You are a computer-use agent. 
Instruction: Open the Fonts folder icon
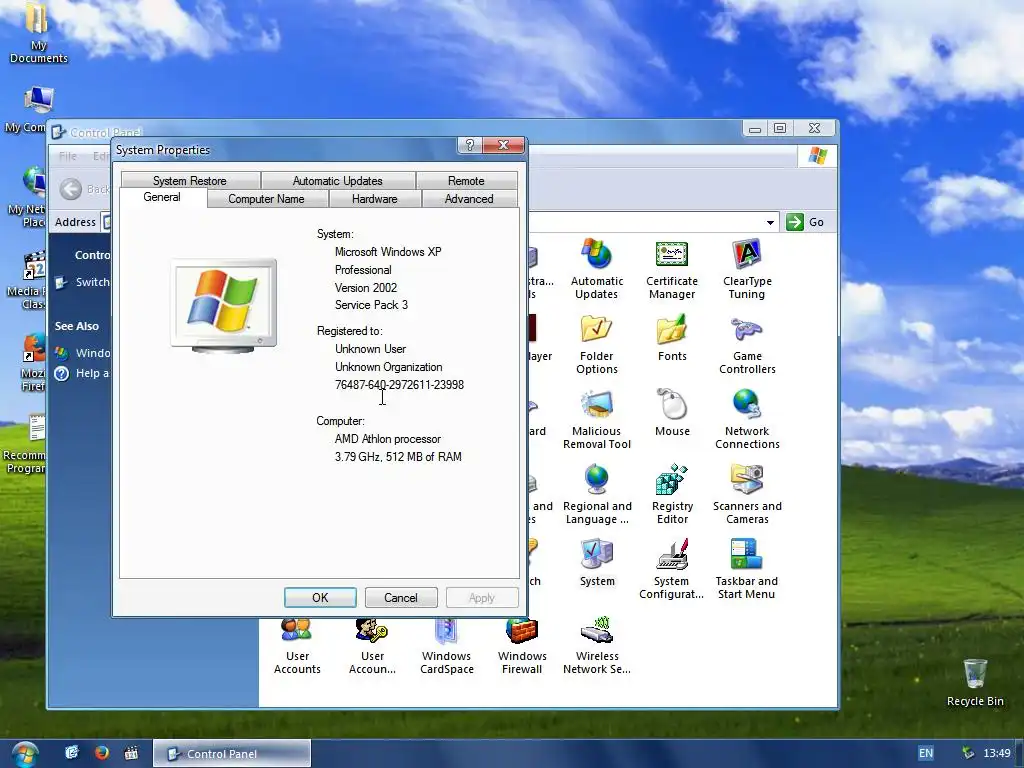pyautogui.click(x=672, y=338)
